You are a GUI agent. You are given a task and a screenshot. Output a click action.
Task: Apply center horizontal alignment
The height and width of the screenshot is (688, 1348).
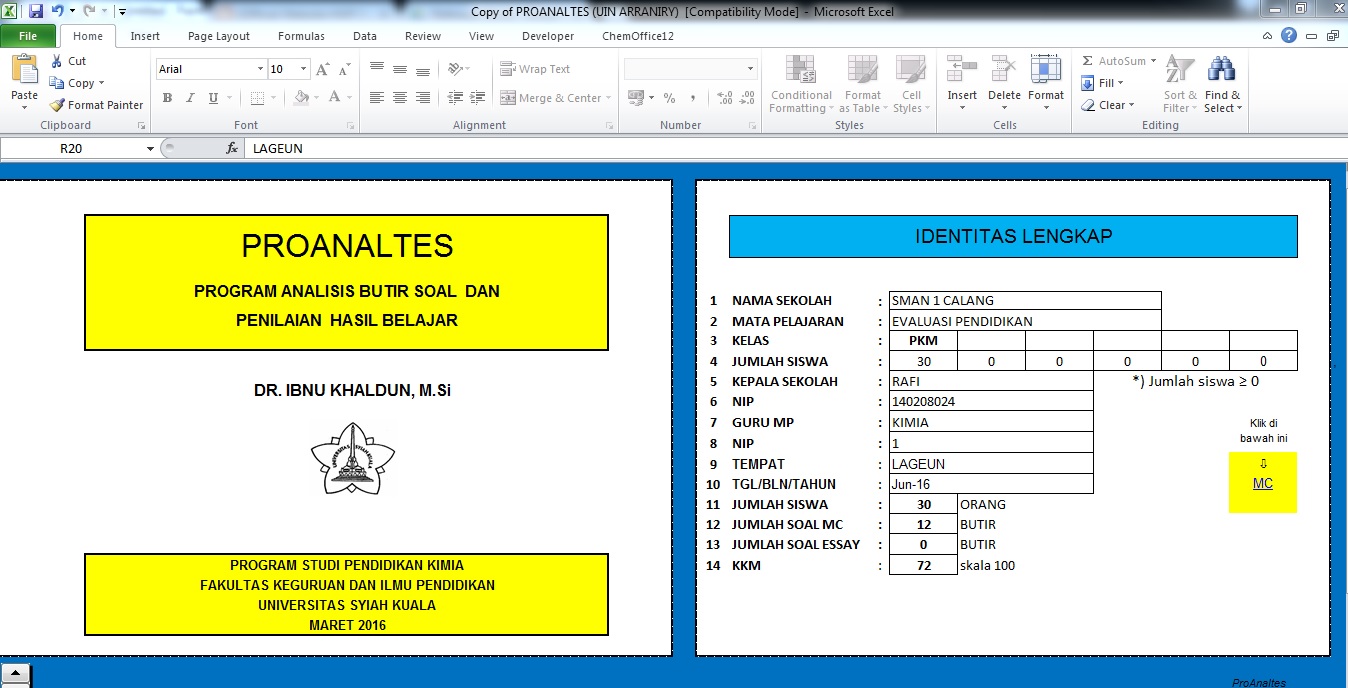400,98
